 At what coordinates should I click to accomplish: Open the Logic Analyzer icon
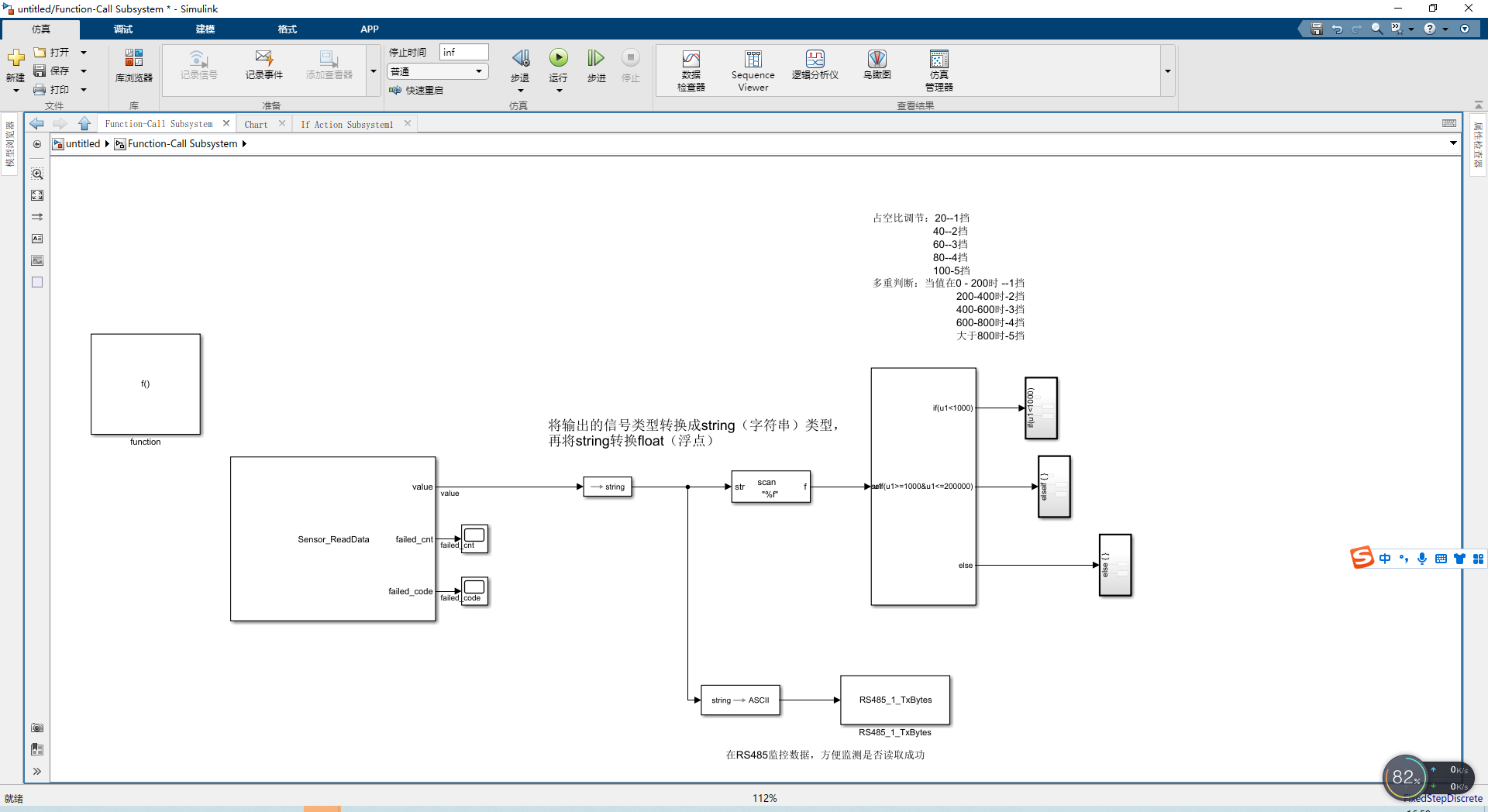tap(815, 65)
